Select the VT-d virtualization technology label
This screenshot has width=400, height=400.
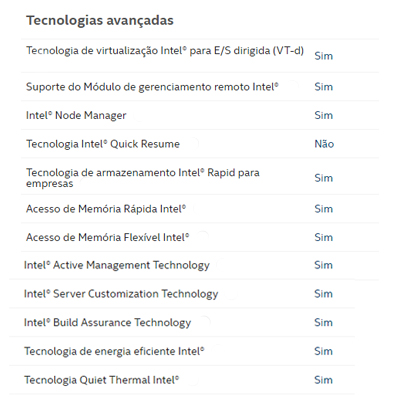pyautogui.click(x=165, y=51)
